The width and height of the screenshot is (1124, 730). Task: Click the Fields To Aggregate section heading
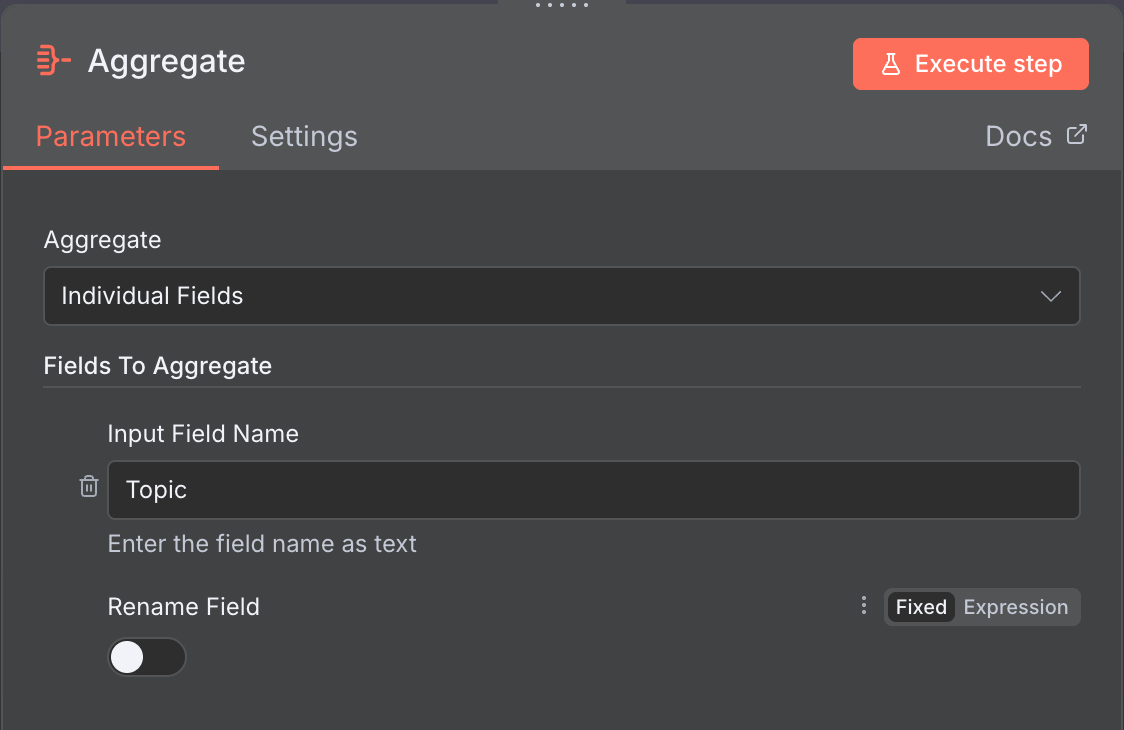[x=157, y=366]
